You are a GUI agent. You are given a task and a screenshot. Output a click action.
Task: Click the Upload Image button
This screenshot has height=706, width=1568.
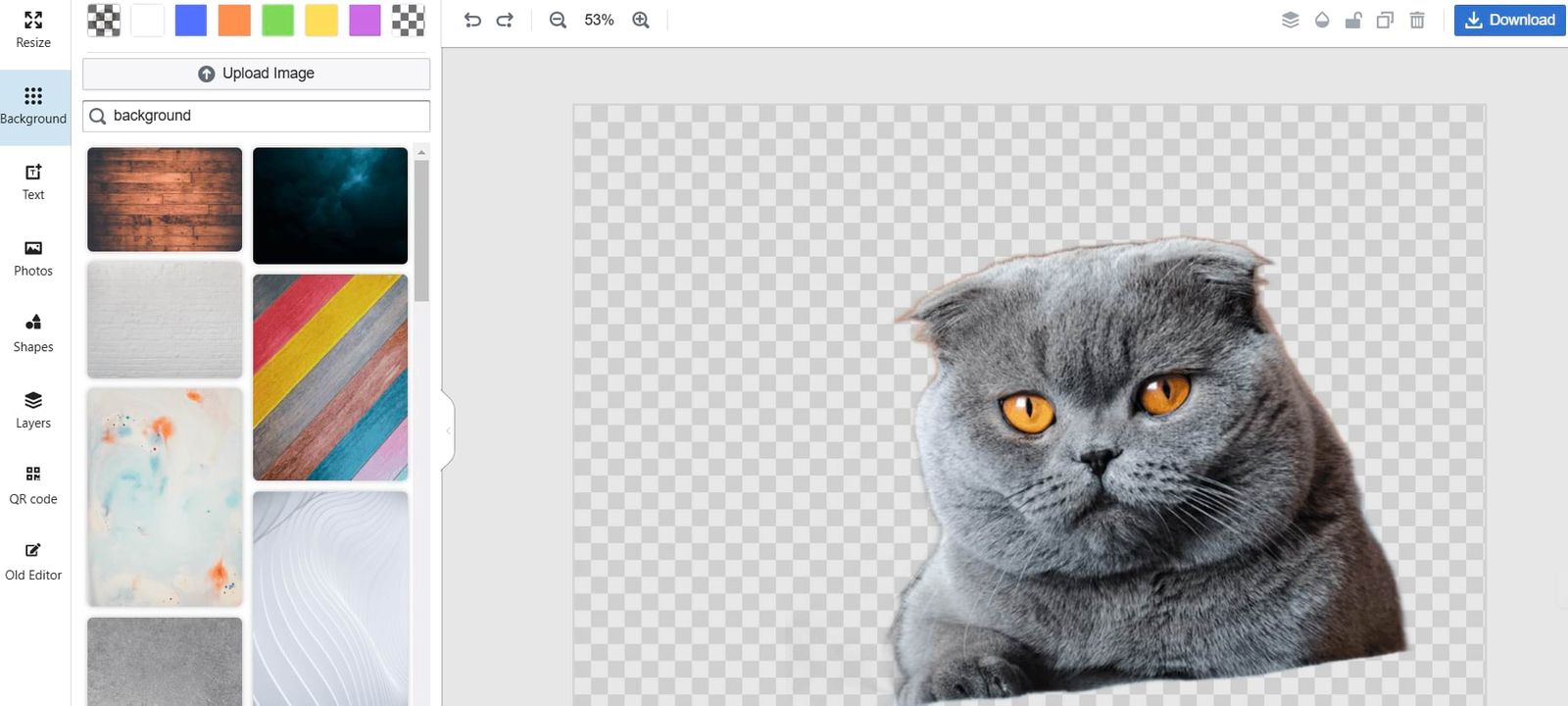point(256,74)
